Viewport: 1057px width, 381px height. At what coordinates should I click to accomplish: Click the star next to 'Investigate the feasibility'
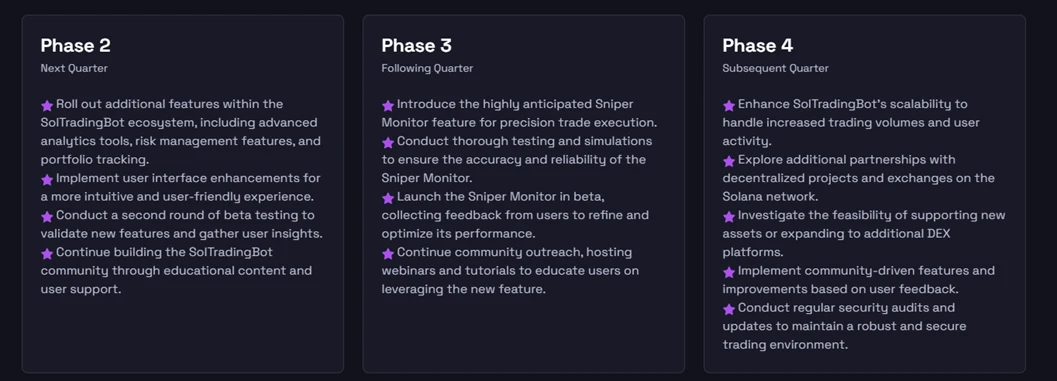click(729, 216)
